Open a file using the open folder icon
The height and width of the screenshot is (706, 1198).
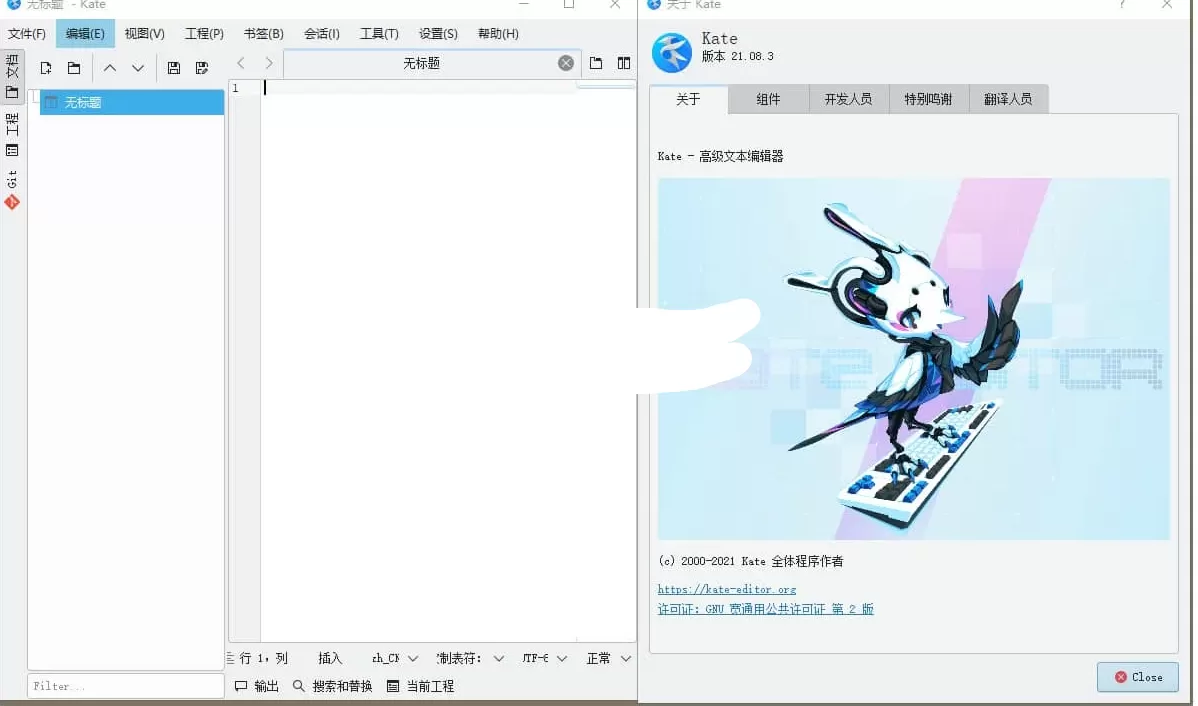tap(73, 67)
